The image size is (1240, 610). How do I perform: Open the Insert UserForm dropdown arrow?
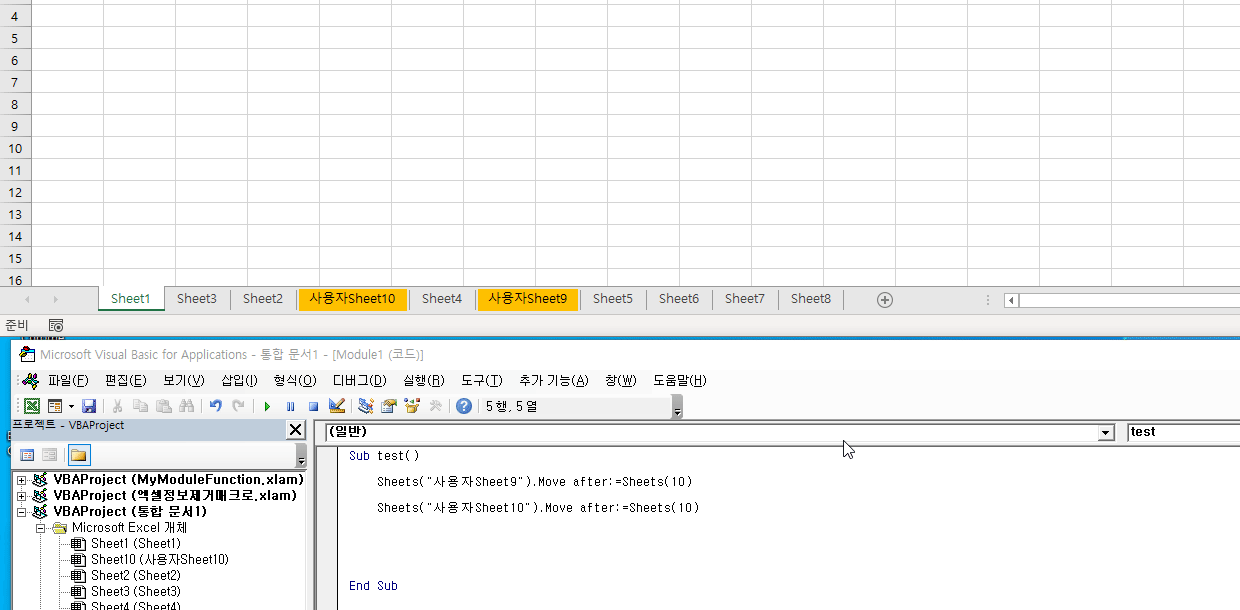click(71, 406)
